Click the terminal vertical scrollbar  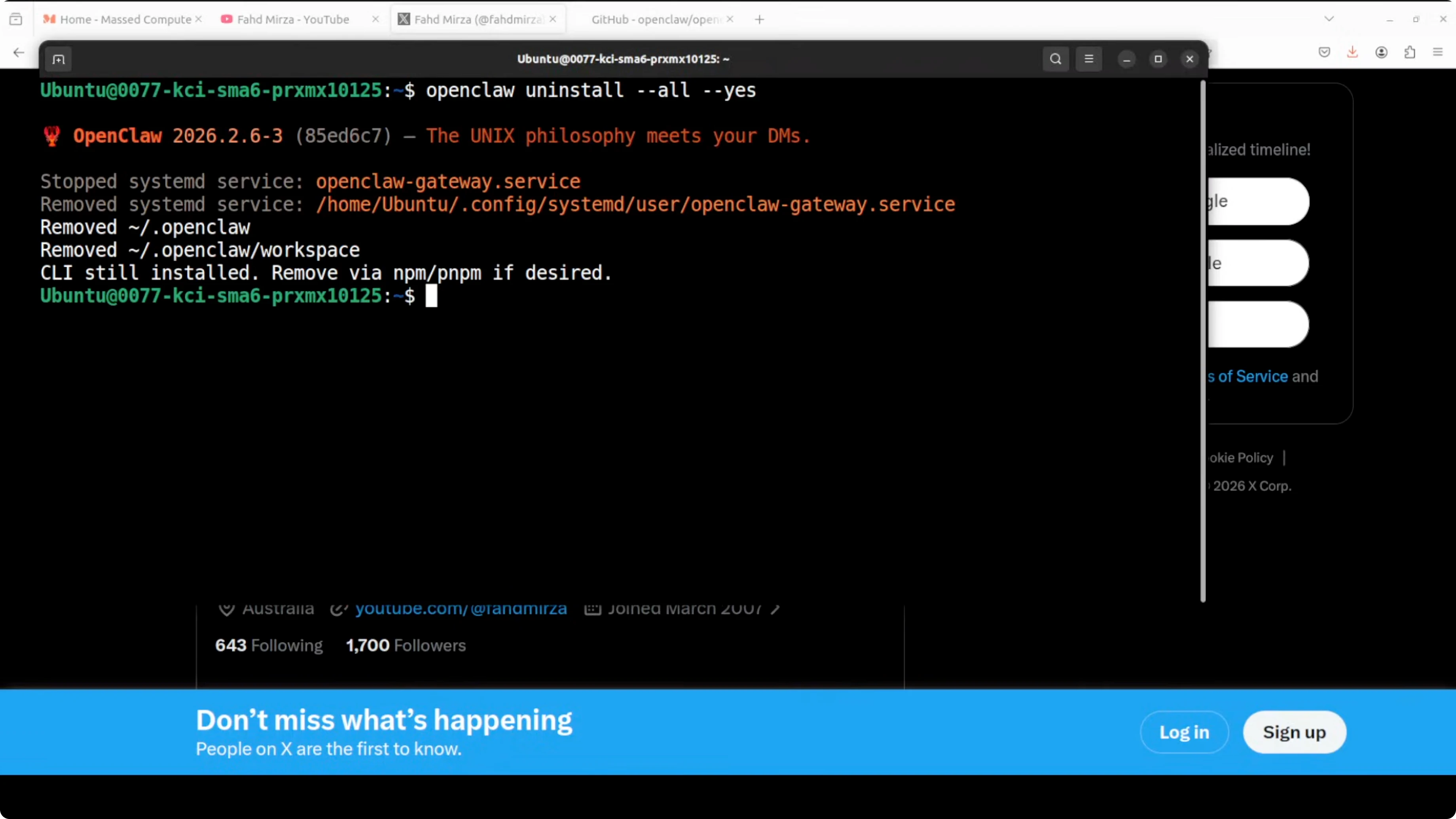(x=1202, y=339)
